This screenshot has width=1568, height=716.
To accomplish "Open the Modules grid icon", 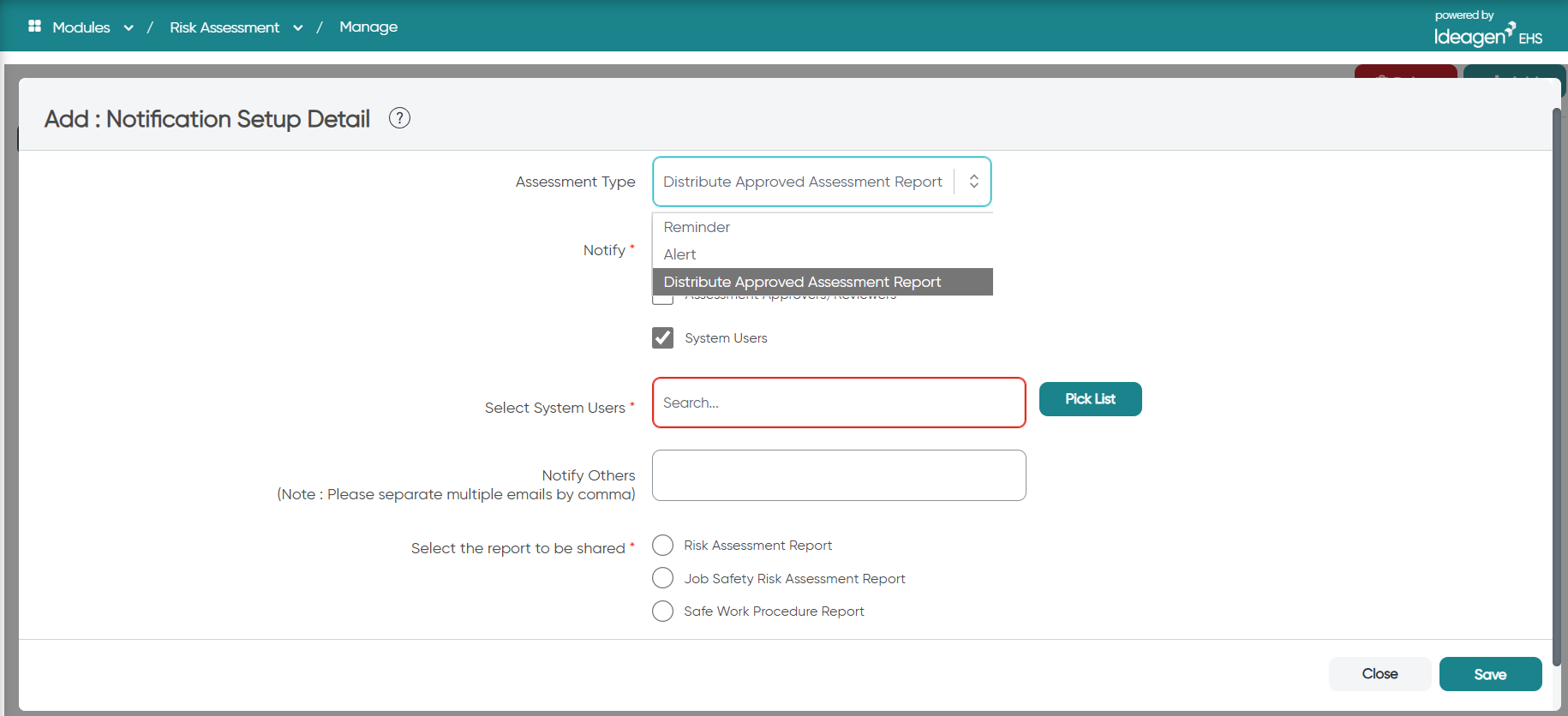I will (34, 27).
